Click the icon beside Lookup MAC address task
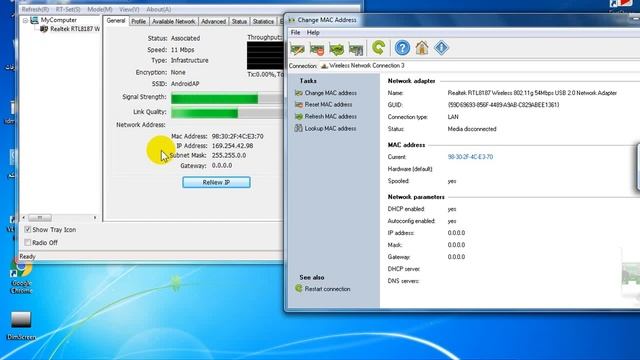 pyautogui.click(x=299, y=129)
